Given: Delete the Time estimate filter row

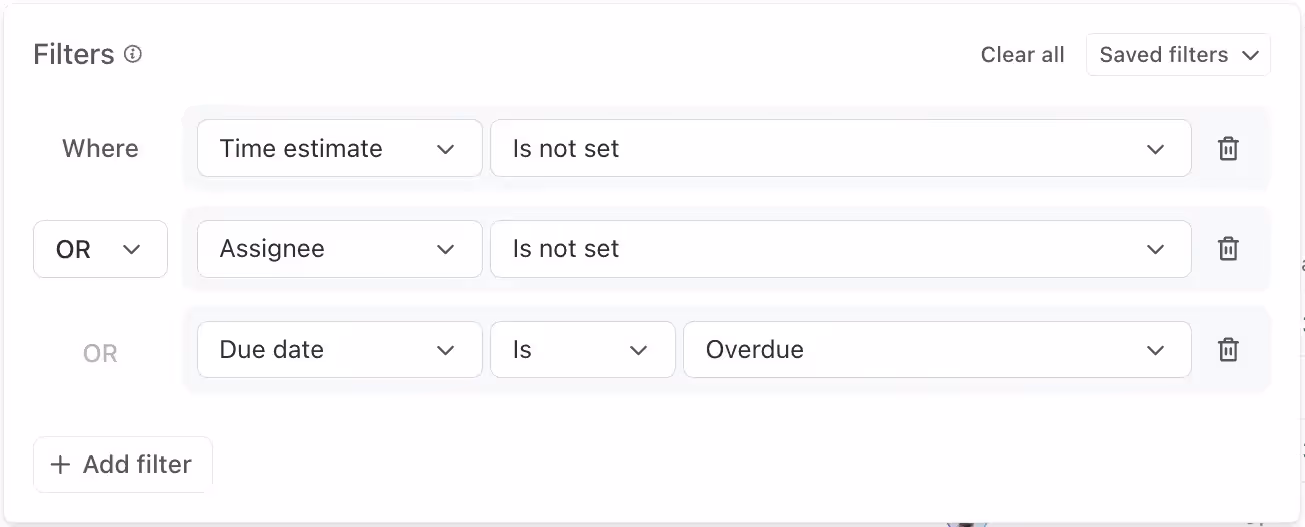Looking at the screenshot, I should [x=1228, y=149].
